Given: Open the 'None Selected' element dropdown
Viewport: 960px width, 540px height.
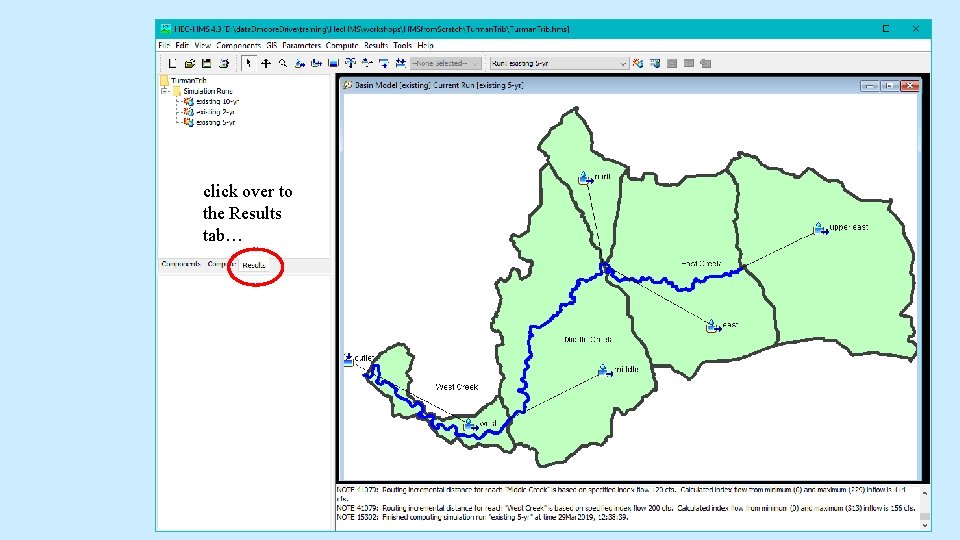Looking at the screenshot, I should (x=446, y=63).
